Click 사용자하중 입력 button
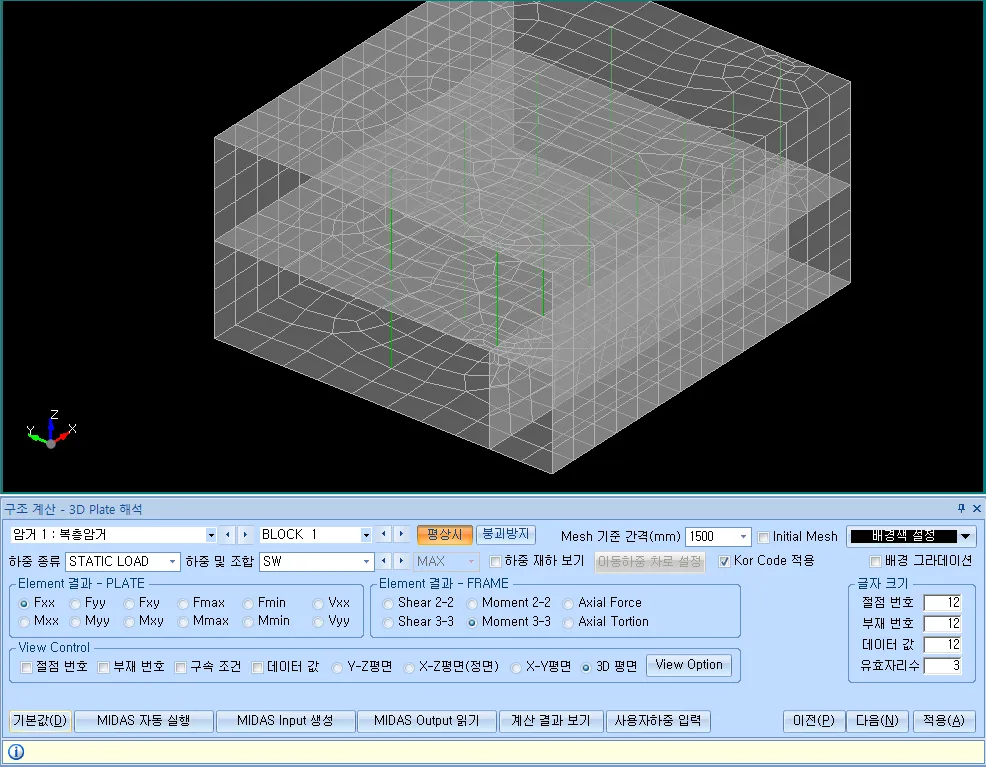This screenshot has height=767, width=986. point(658,720)
